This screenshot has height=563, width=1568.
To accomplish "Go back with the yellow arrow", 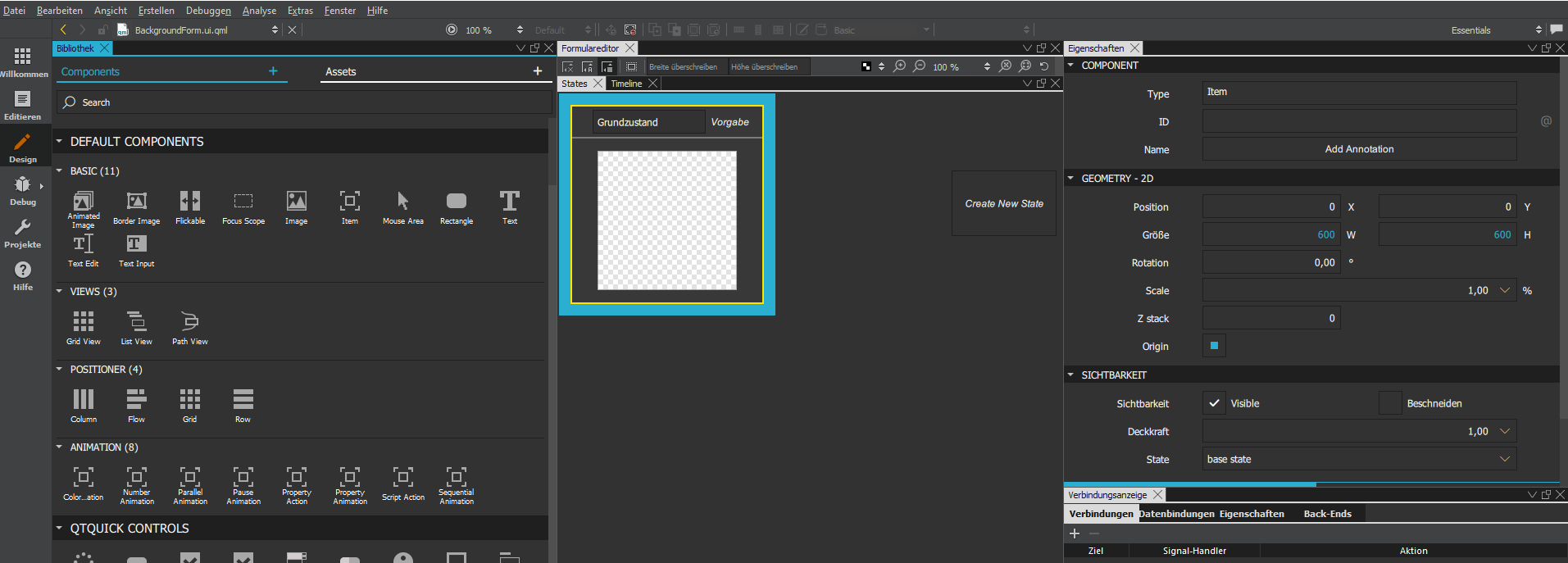I will tap(63, 30).
